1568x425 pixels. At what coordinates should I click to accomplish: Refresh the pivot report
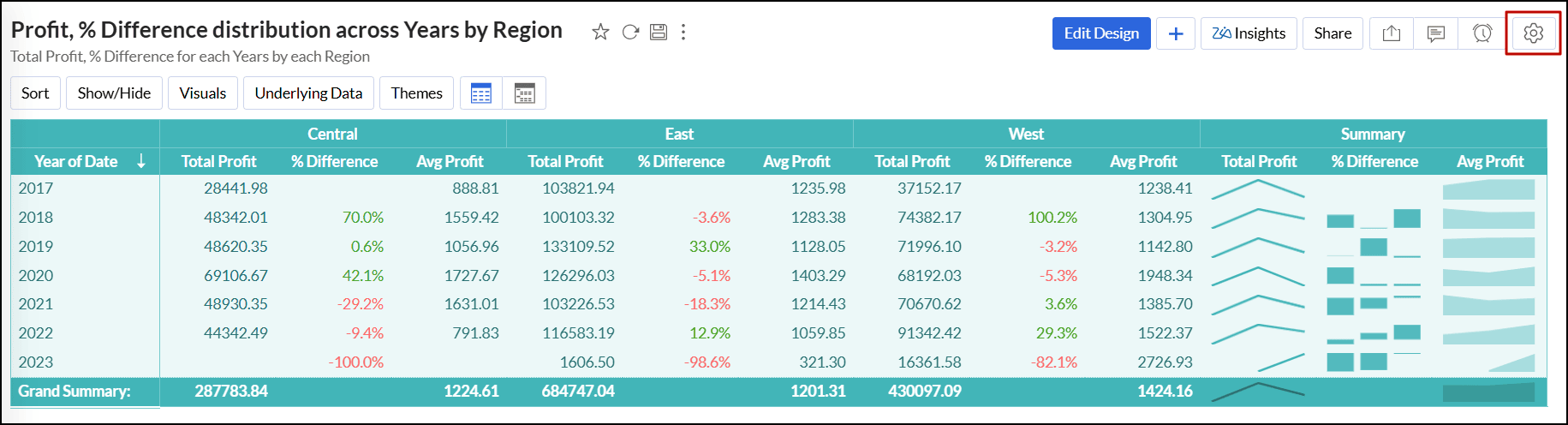click(630, 33)
